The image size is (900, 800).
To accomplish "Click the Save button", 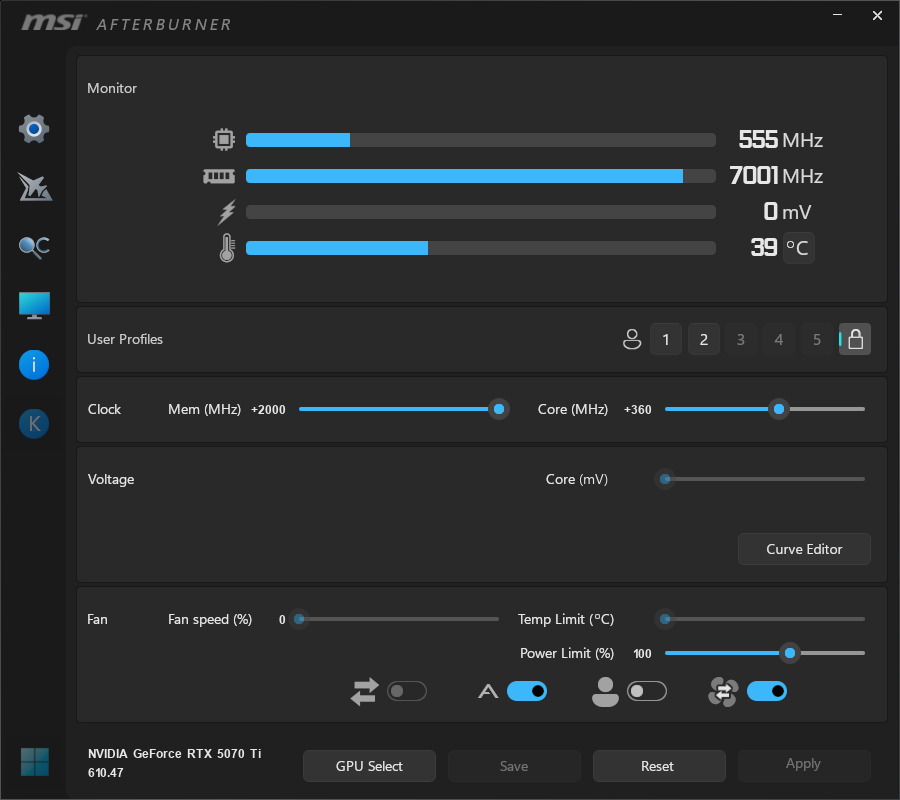I will pyautogui.click(x=514, y=766).
